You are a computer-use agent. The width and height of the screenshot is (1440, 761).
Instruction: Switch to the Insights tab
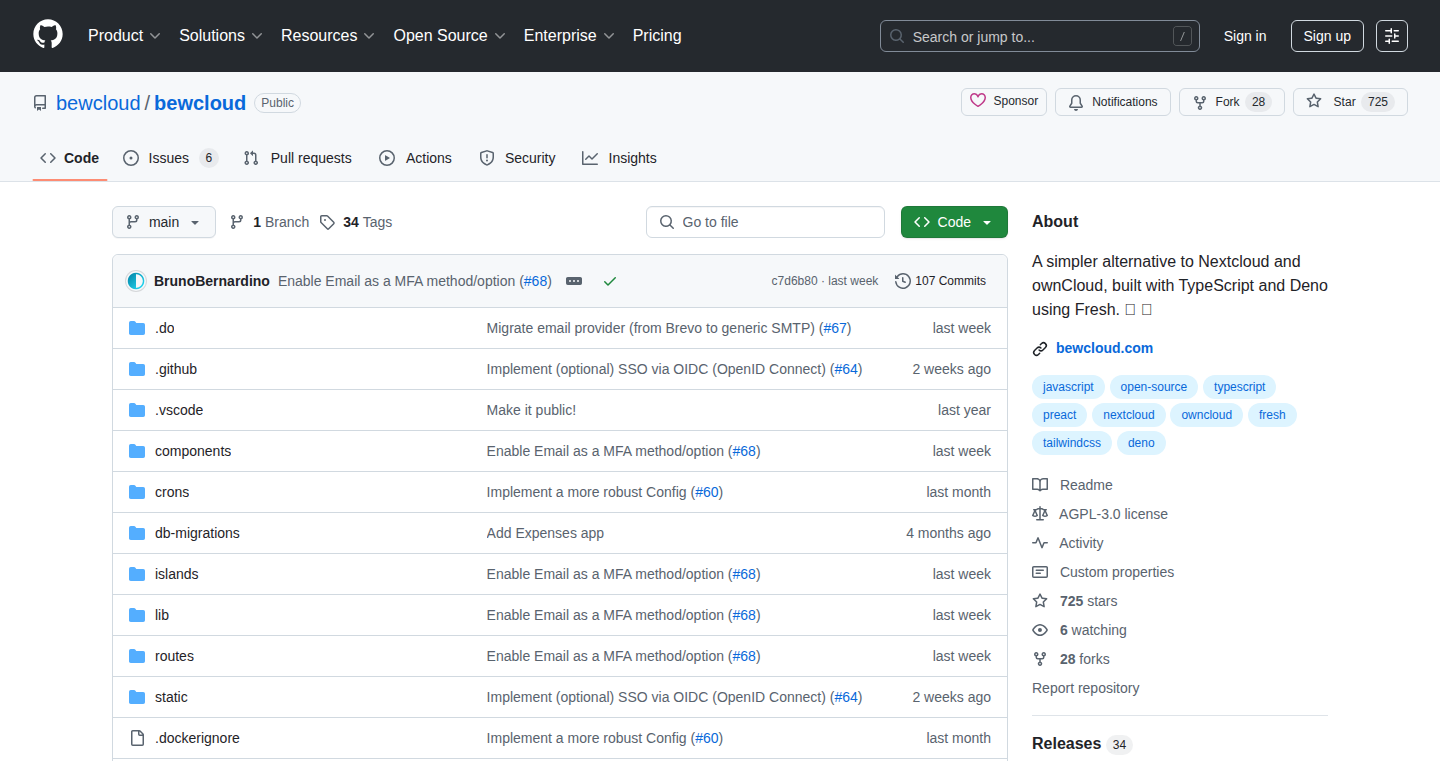619,158
